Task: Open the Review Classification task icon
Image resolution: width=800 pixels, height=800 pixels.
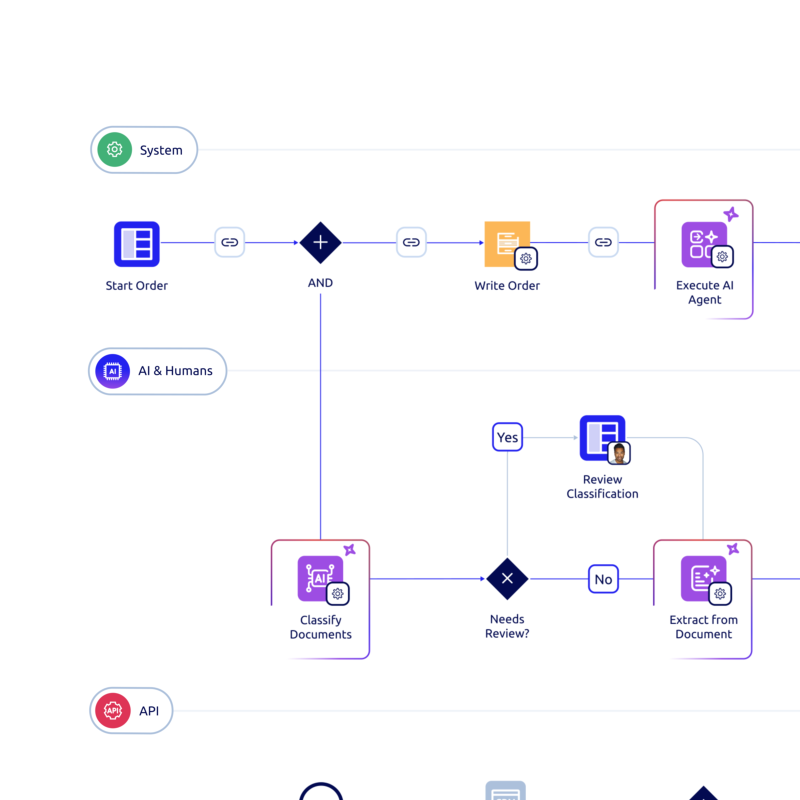Action: click(602, 438)
